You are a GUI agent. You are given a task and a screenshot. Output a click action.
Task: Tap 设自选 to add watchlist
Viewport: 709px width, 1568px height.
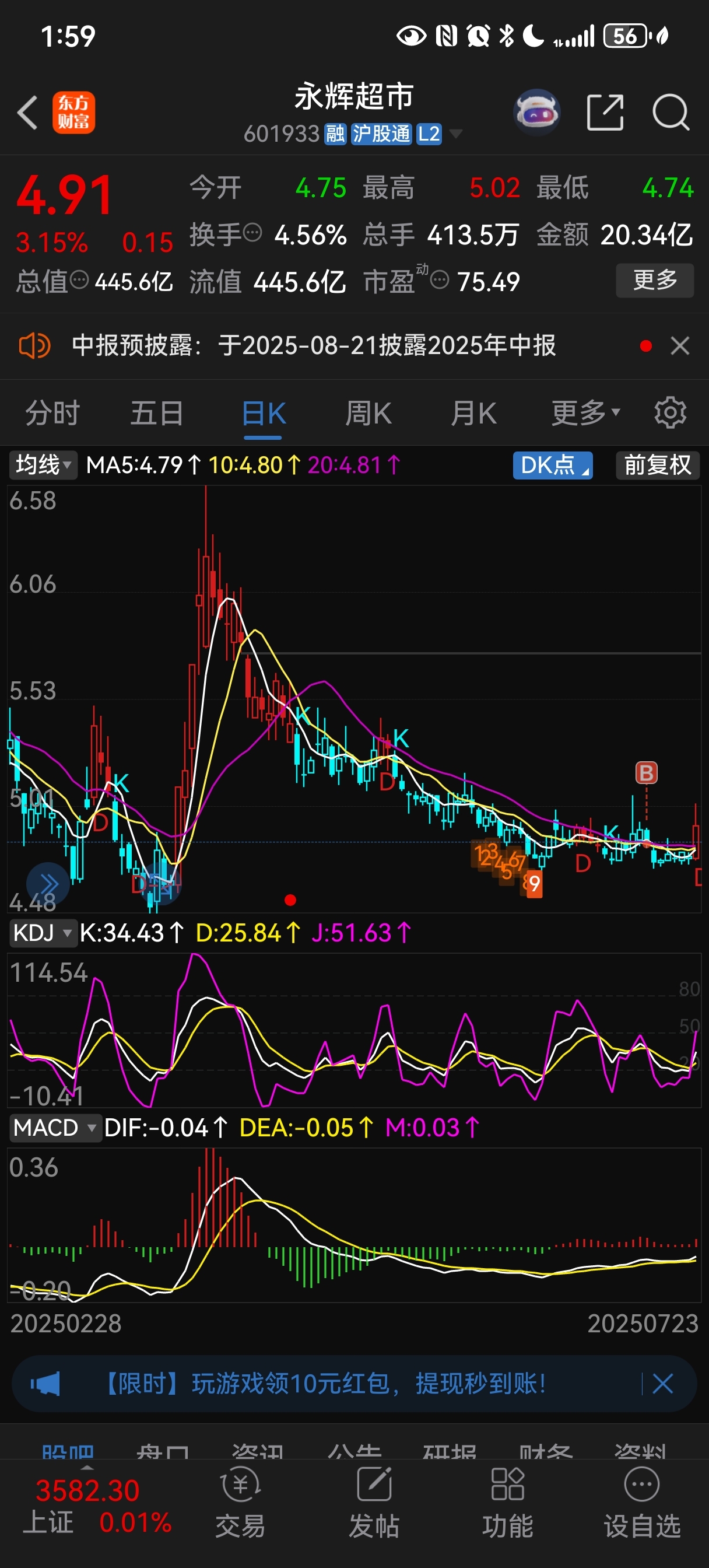[x=641, y=1502]
